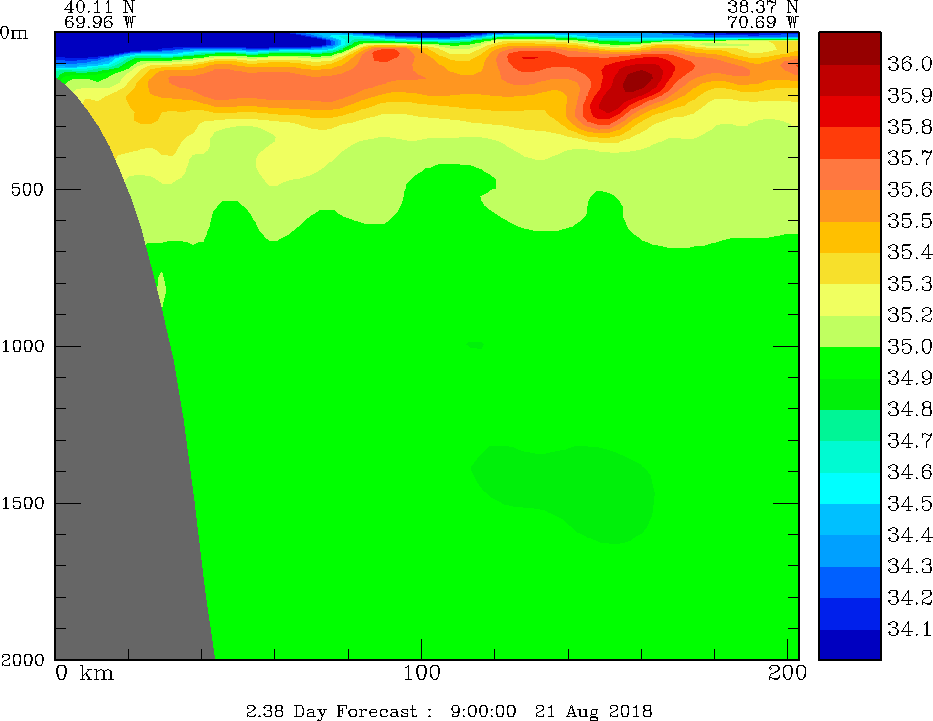Click the '35.9' colorbar value

pyautogui.click(x=909, y=96)
